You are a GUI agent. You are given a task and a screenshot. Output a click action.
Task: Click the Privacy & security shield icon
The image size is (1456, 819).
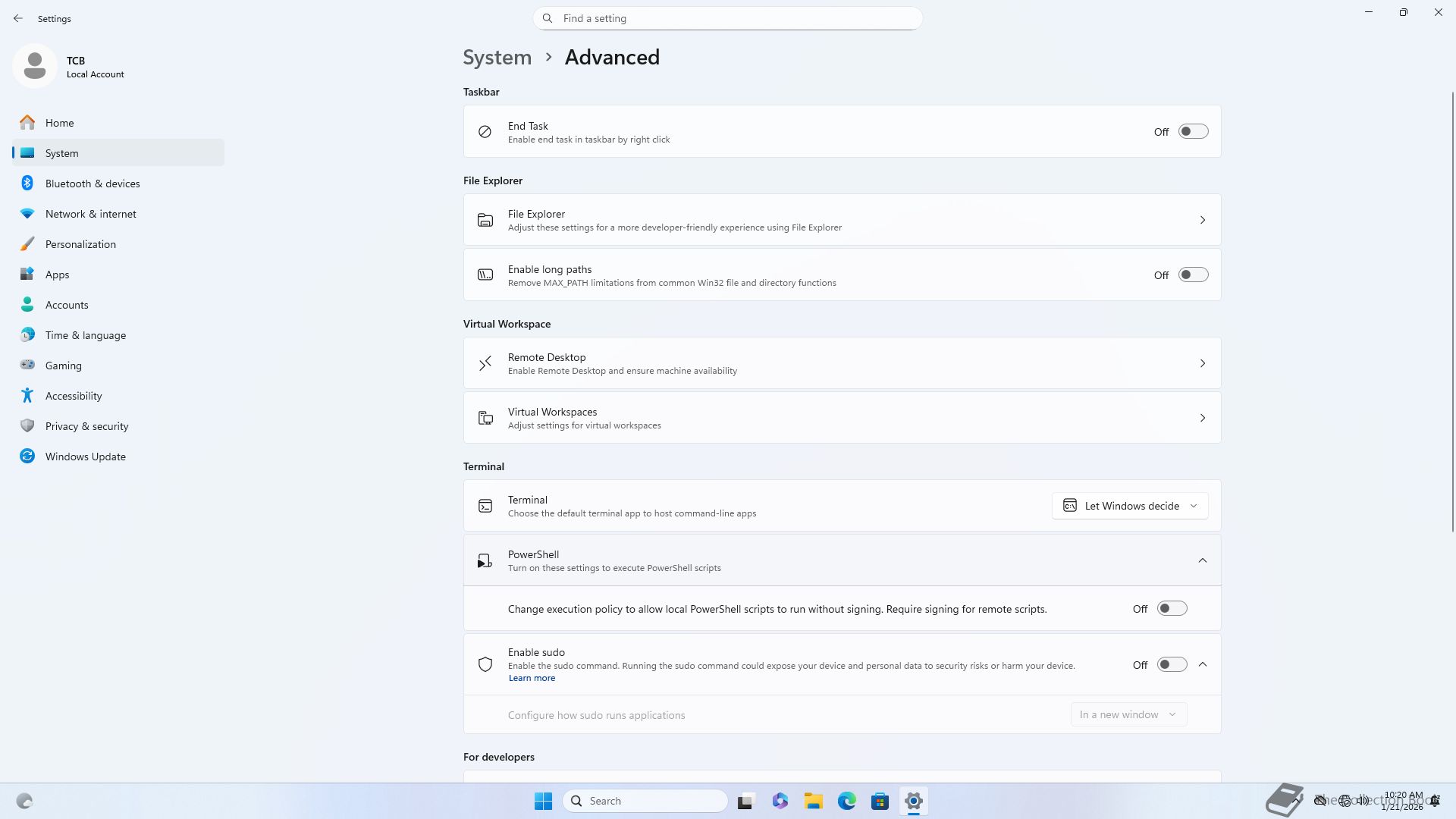(x=27, y=426)
